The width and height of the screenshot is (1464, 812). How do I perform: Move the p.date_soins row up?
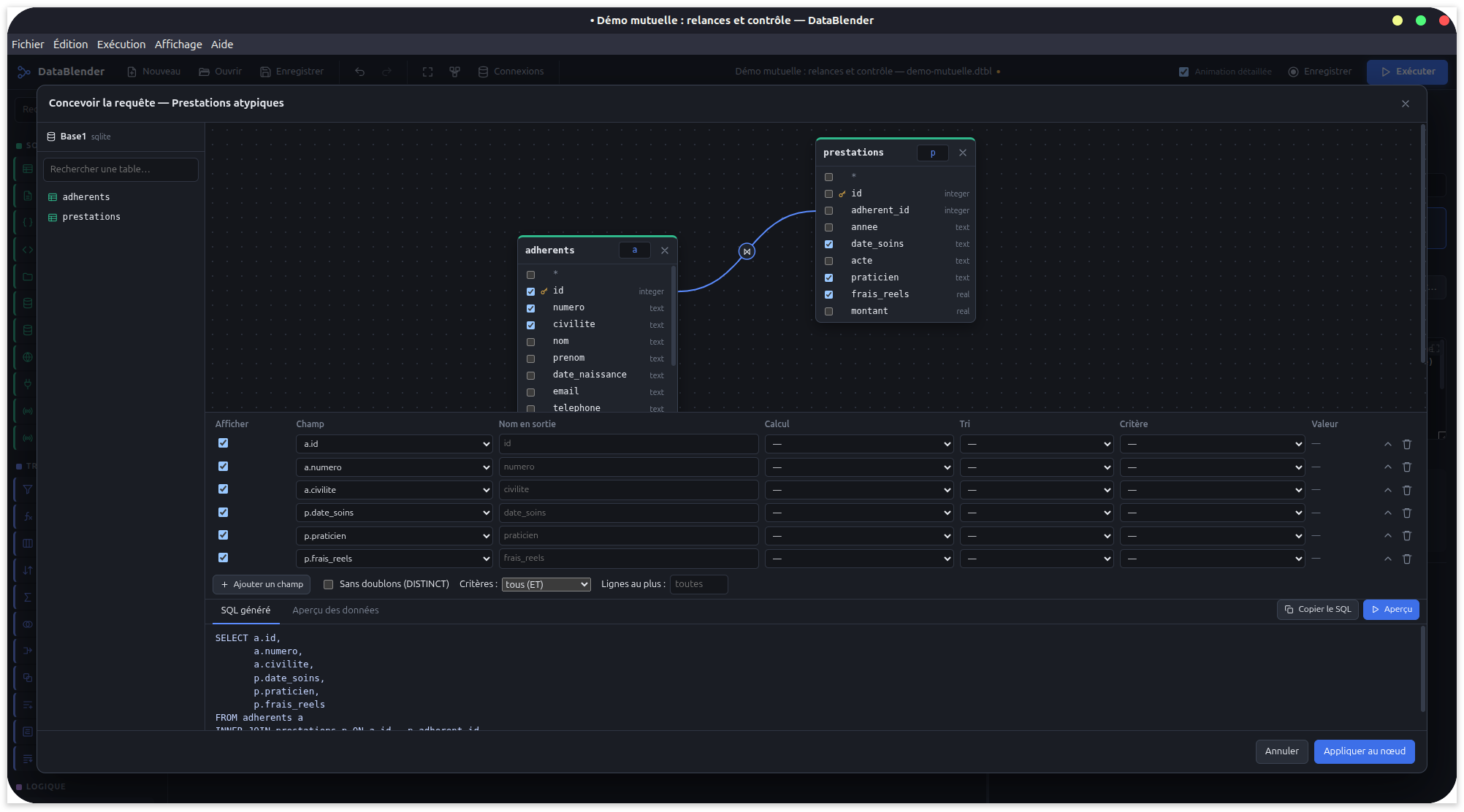(1387, 513)
